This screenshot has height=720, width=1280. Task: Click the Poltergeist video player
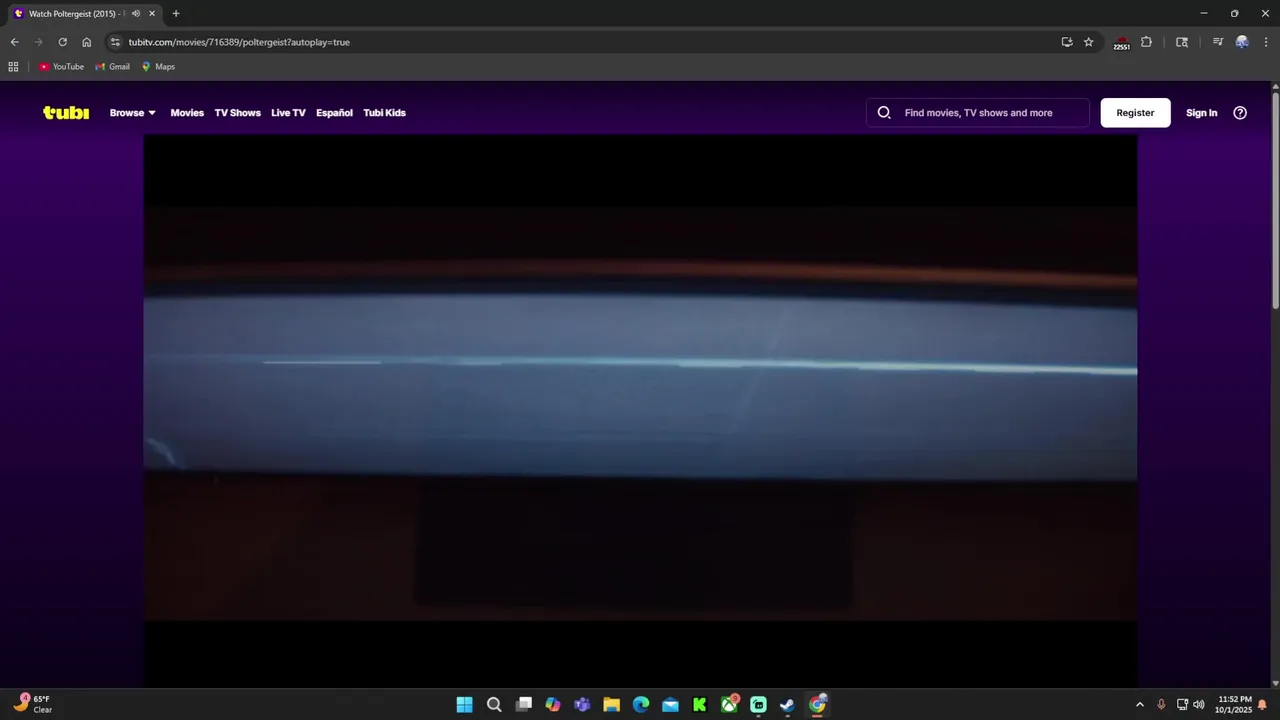pyautogui.click(x=640, y=411)
